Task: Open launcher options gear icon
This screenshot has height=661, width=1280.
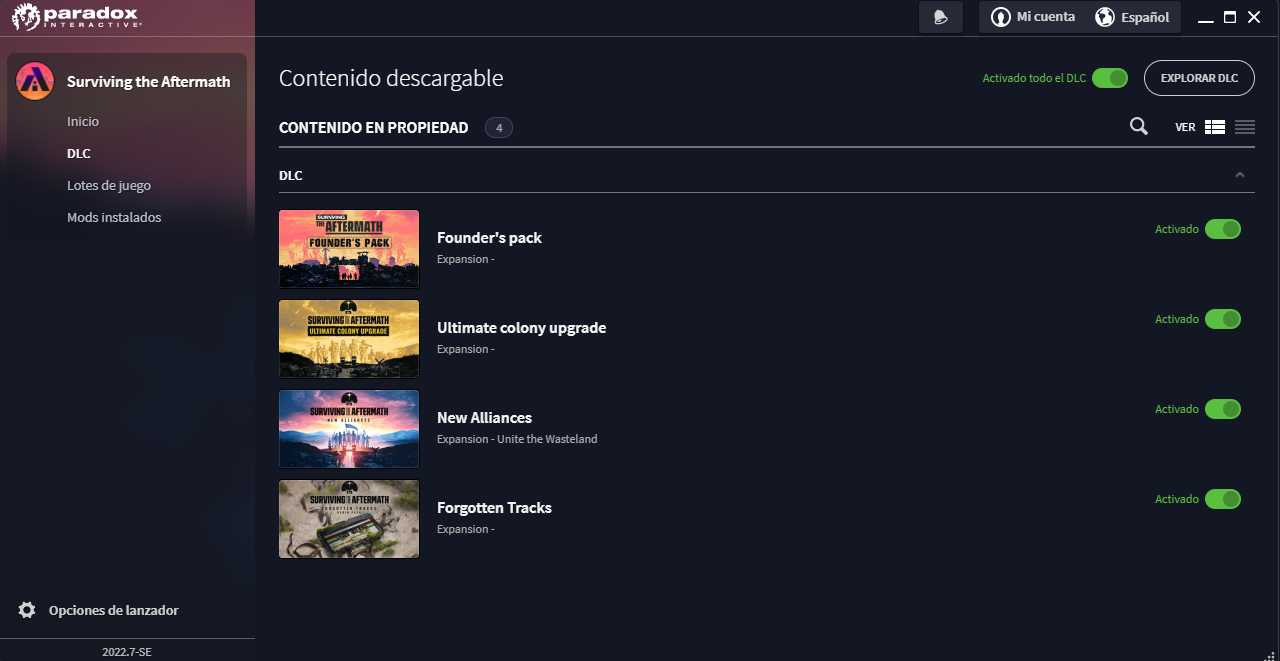Action: coord(29,610)
